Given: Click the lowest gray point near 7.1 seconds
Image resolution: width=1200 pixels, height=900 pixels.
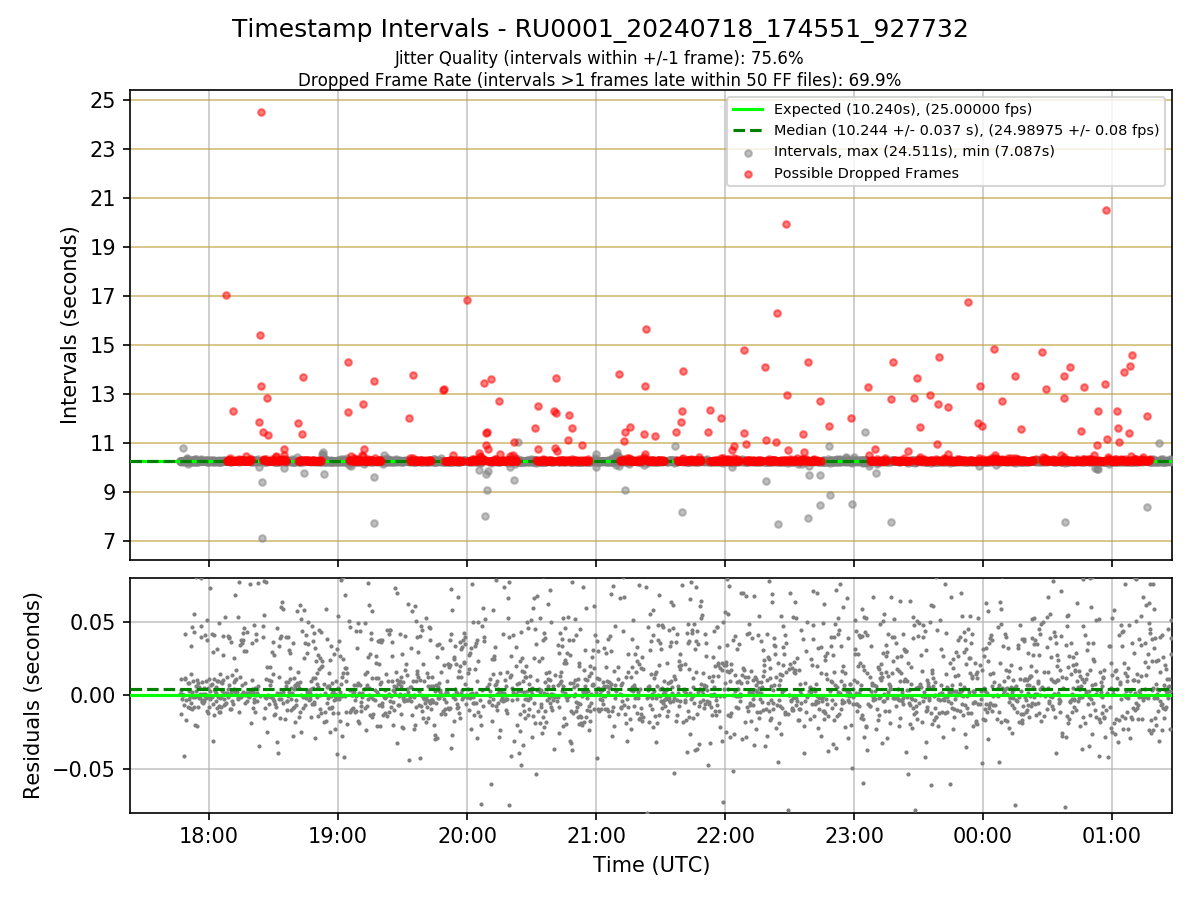Looking at the screenshot, I should click(x=262, y=538).
